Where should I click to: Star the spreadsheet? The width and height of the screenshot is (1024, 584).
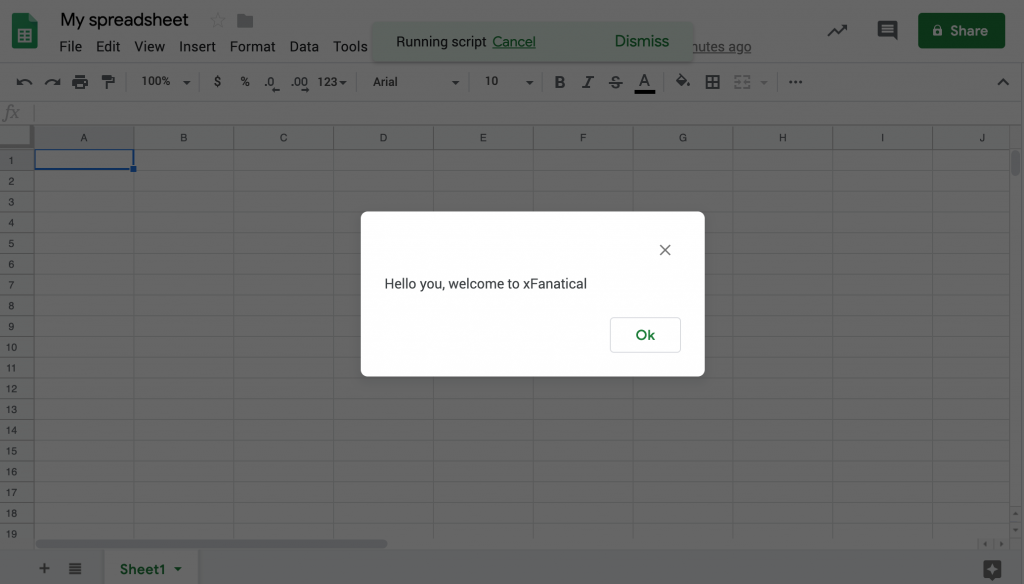click(x=217, y=20)
